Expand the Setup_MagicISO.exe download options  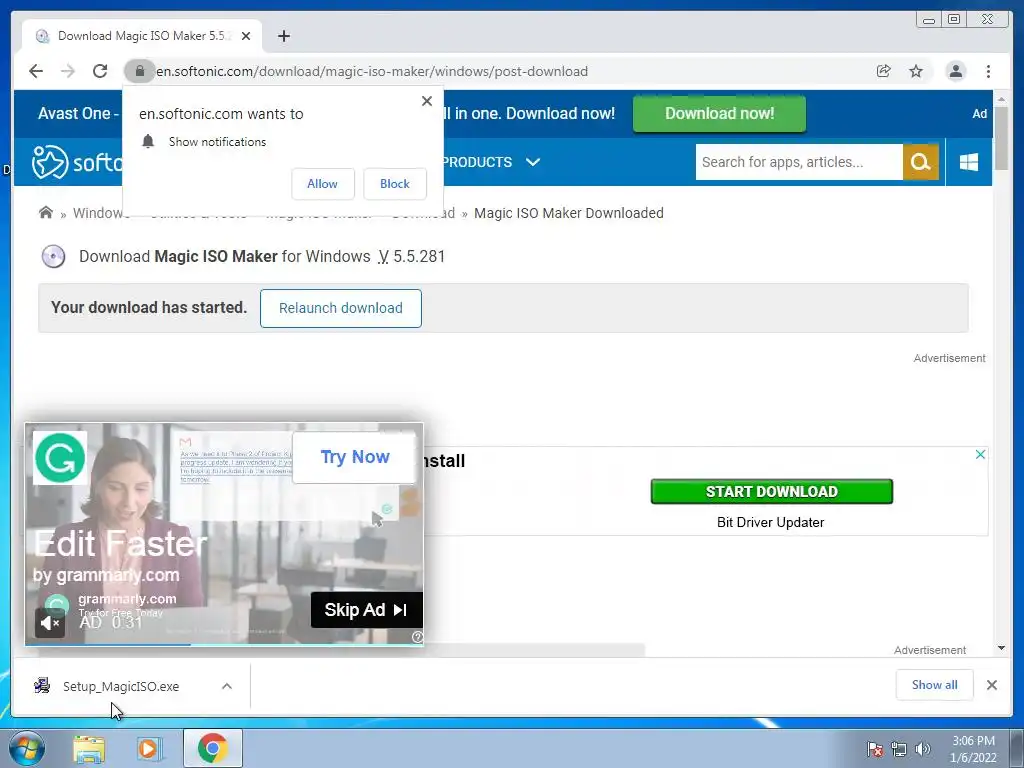pos(227,686)
